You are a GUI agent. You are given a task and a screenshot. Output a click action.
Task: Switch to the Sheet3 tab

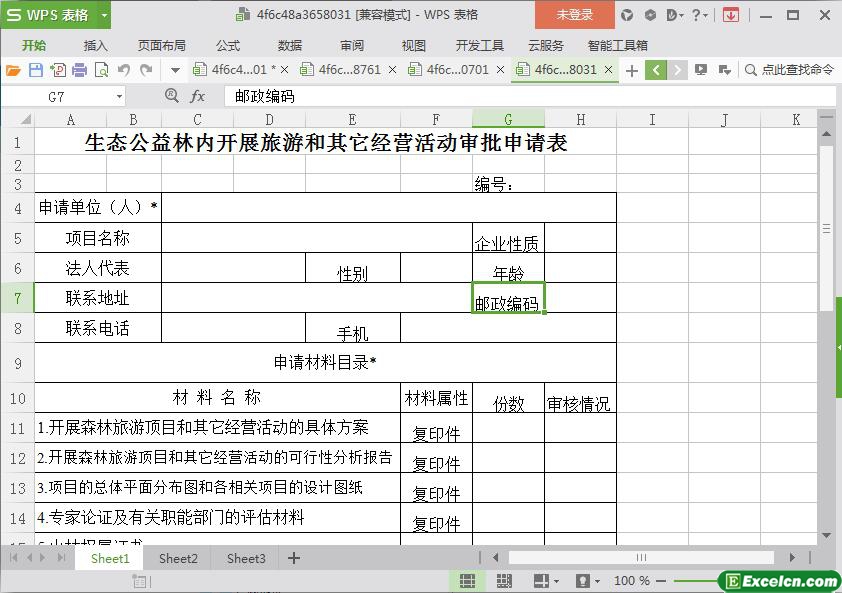(246, 559)
